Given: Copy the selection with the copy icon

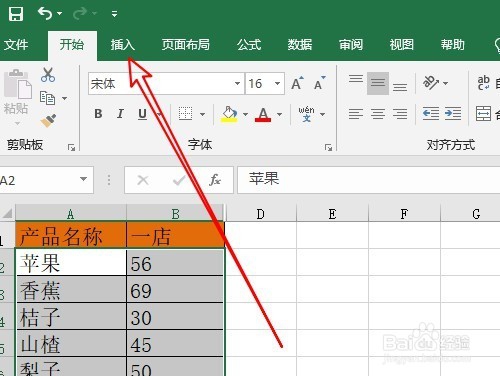Looking at the screenshot, I should [47, 98].
